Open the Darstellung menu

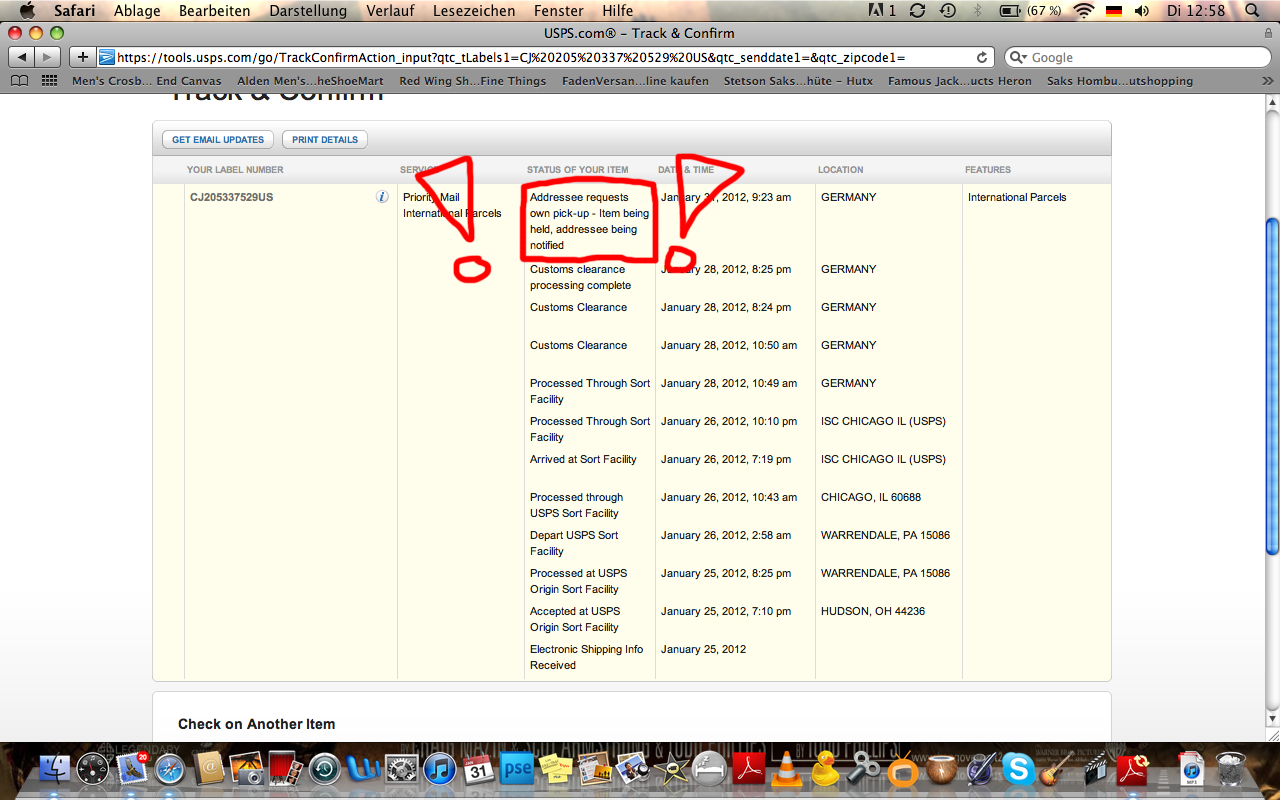coord(308,11)
